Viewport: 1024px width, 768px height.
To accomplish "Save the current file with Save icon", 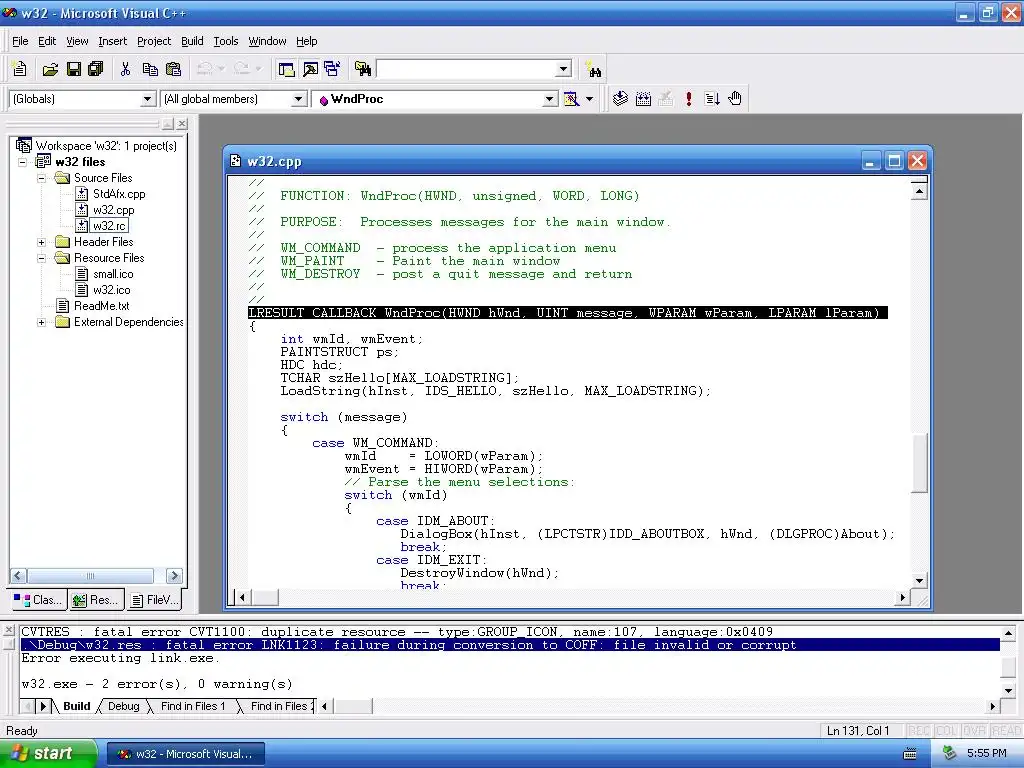I will coord(74,69).
